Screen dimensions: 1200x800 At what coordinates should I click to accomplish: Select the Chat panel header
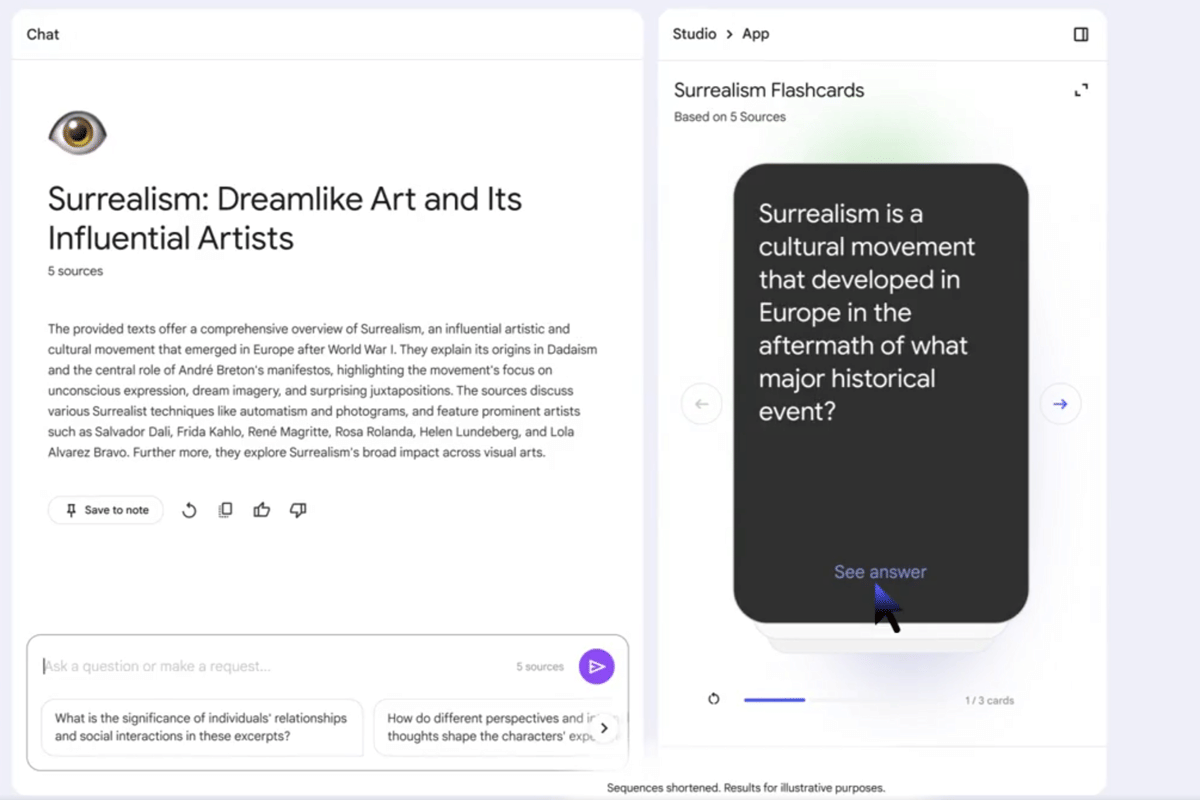coord(43,34)
